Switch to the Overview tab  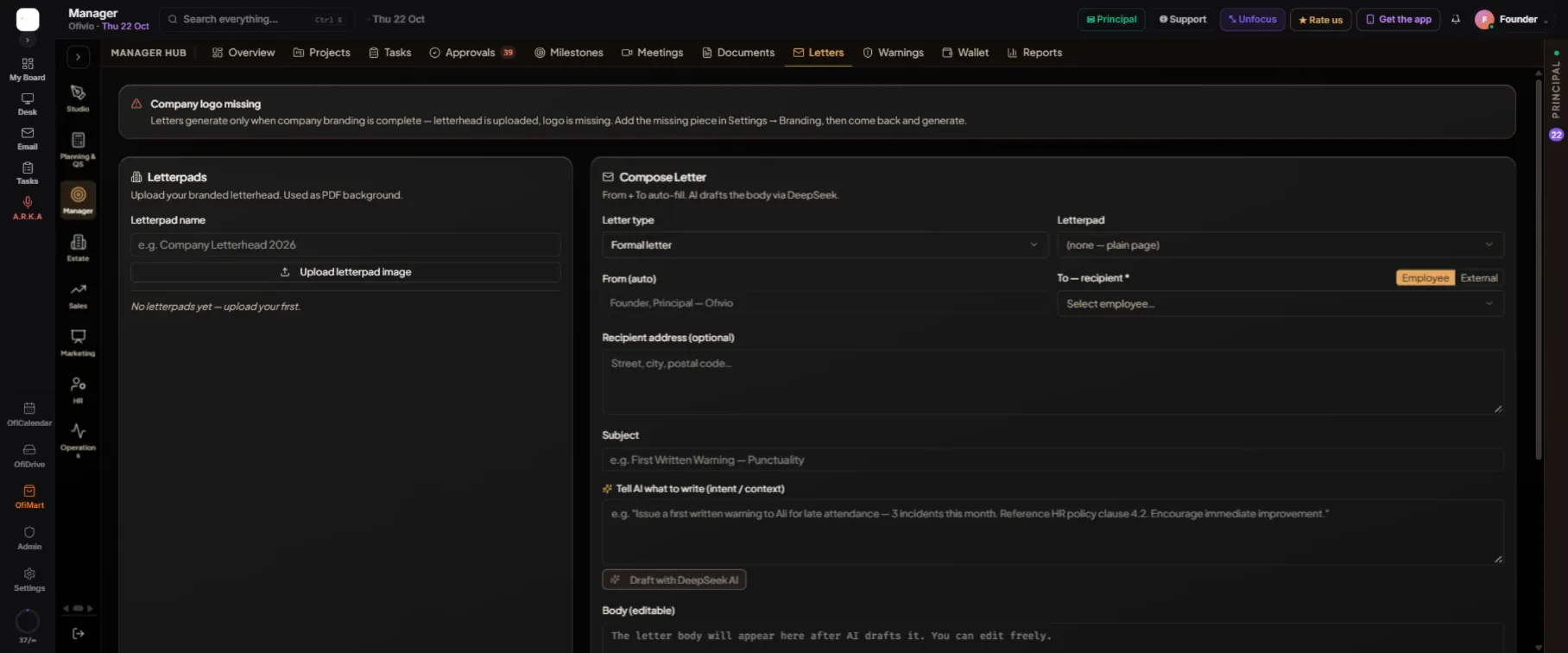click(x=243, y=53)
